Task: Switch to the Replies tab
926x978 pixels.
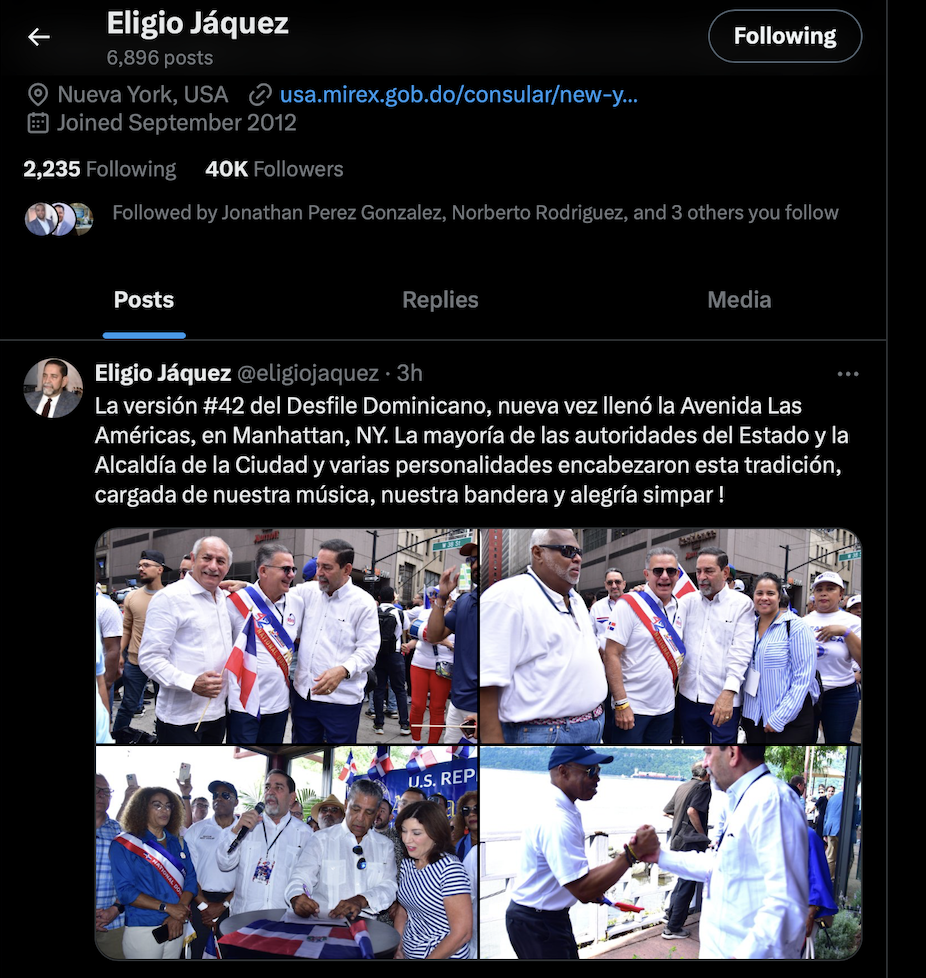Action: coord(440,300)
